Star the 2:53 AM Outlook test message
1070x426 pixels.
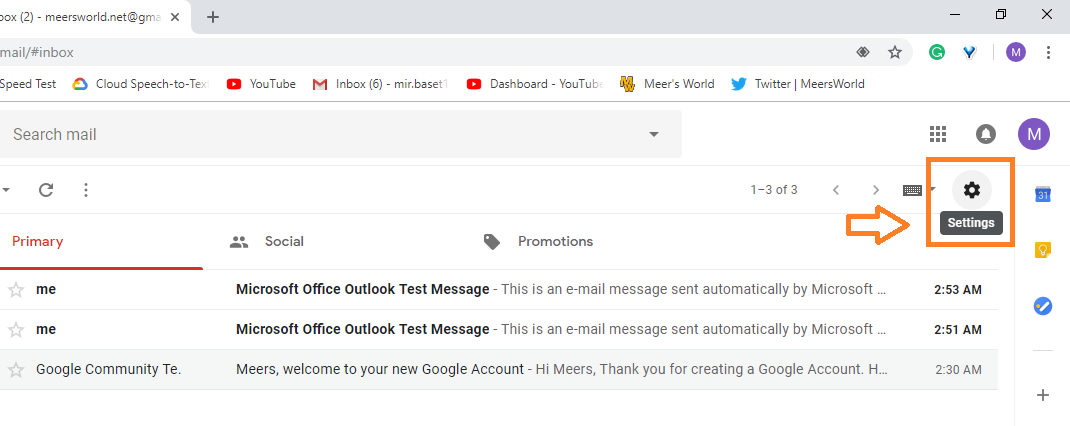point(16,290)
